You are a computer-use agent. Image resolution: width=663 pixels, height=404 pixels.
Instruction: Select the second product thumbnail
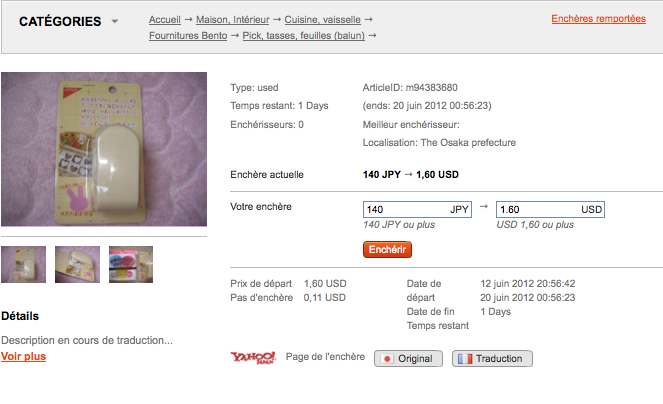click(77, 264)
